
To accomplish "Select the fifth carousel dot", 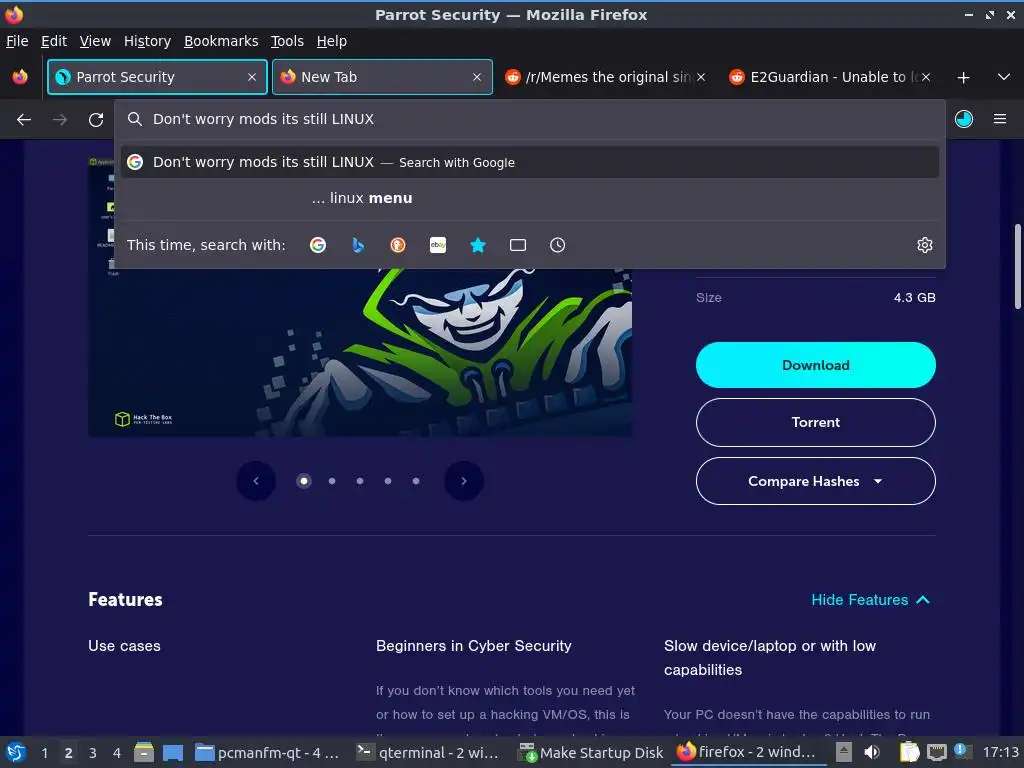I will [x=416, y=481].
